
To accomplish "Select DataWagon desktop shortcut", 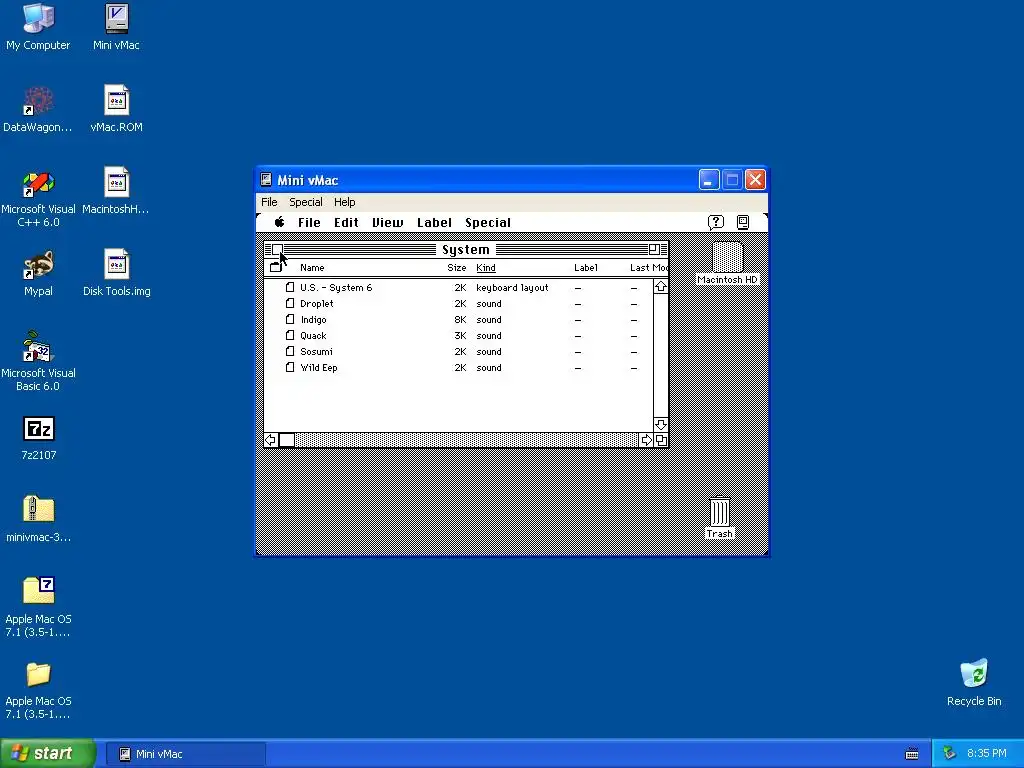I will (x=38, y=101).
